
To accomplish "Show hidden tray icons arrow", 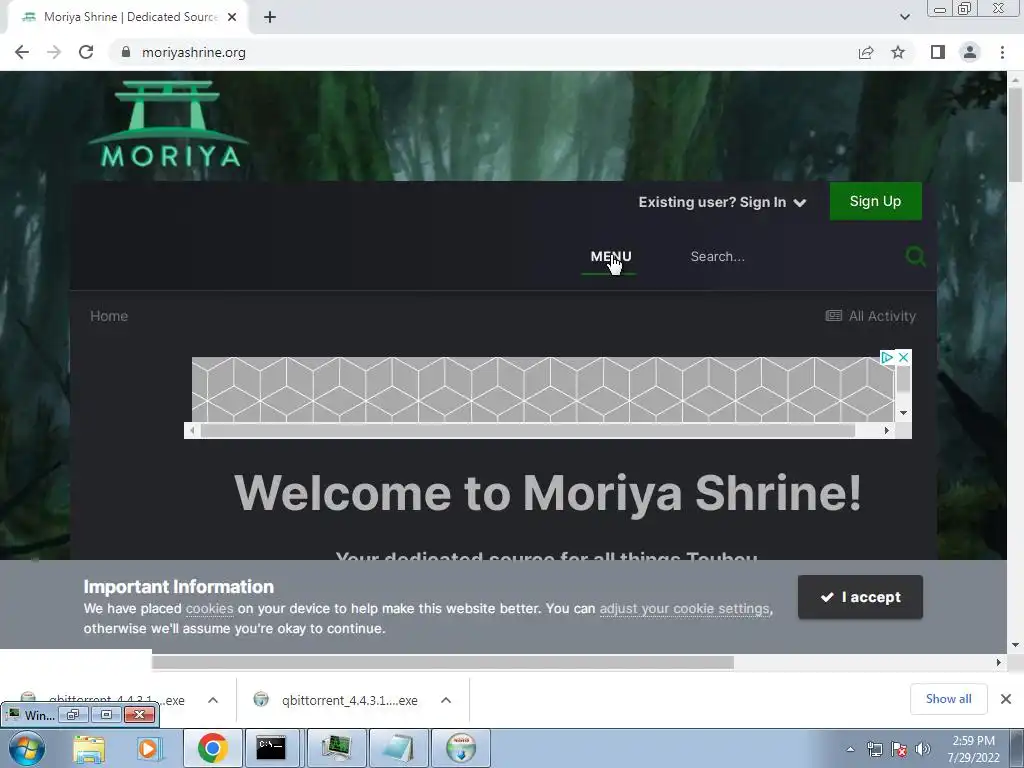I will pos(850,749).
